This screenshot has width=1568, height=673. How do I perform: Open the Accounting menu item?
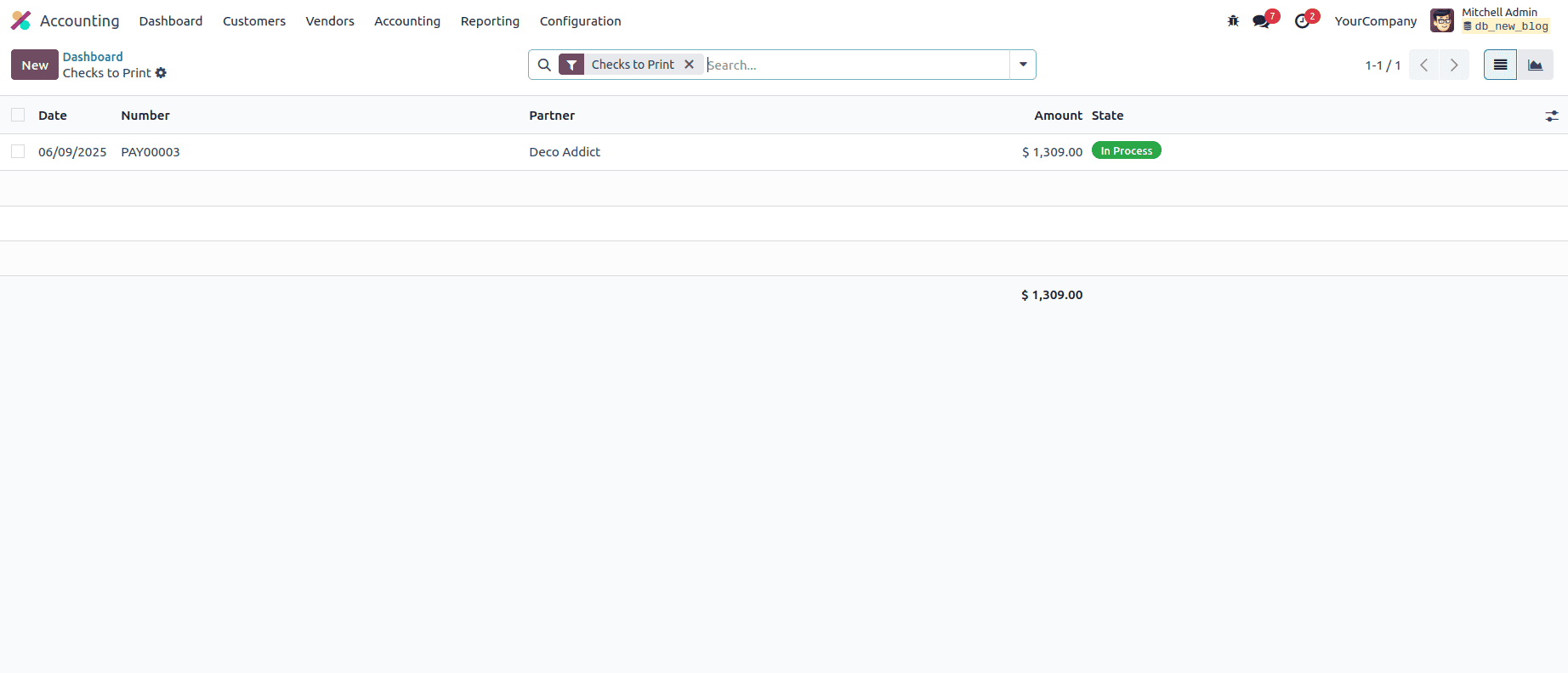(407, 20)
